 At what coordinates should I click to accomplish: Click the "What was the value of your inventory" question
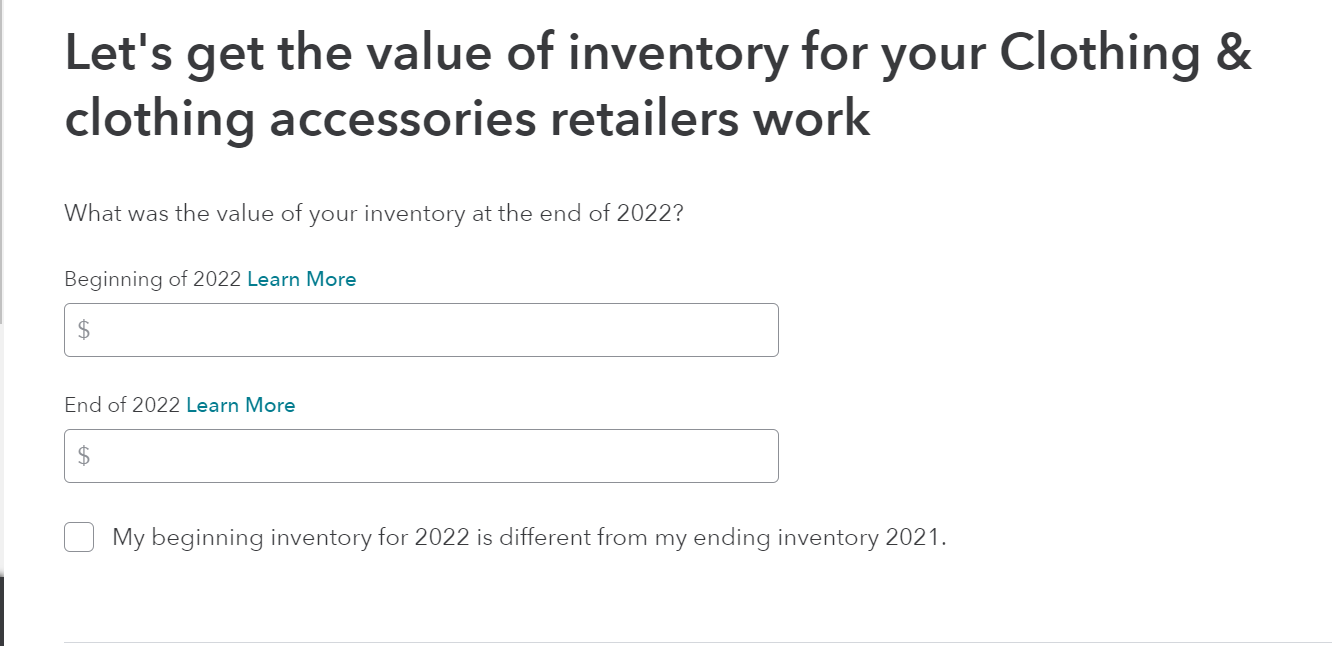(373, 213)
